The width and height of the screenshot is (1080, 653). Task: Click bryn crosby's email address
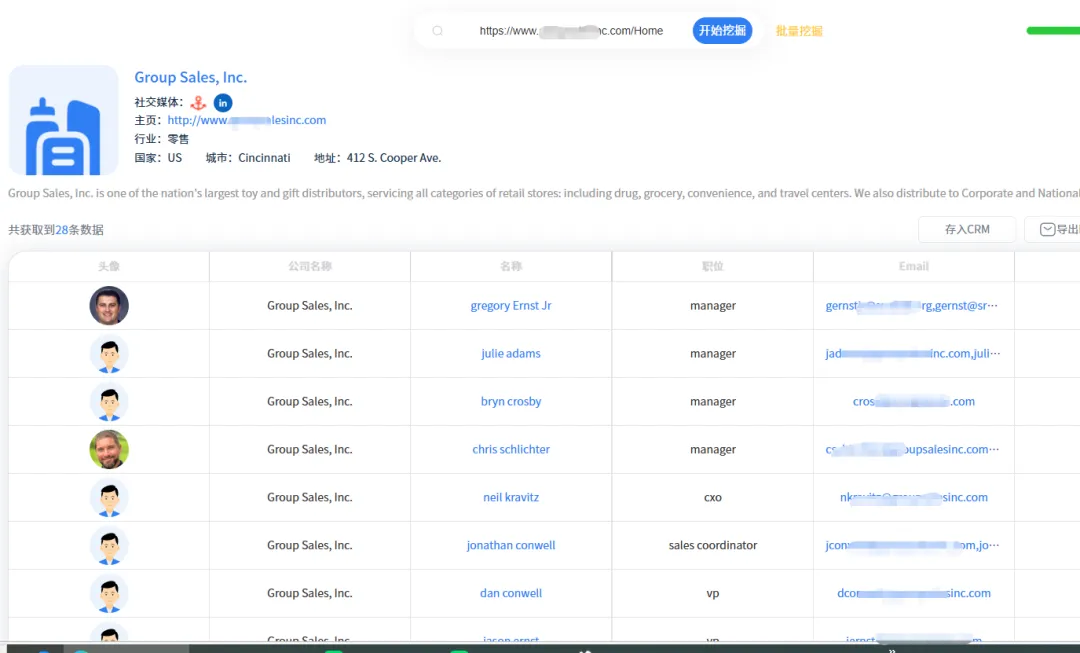pos(914,402)
